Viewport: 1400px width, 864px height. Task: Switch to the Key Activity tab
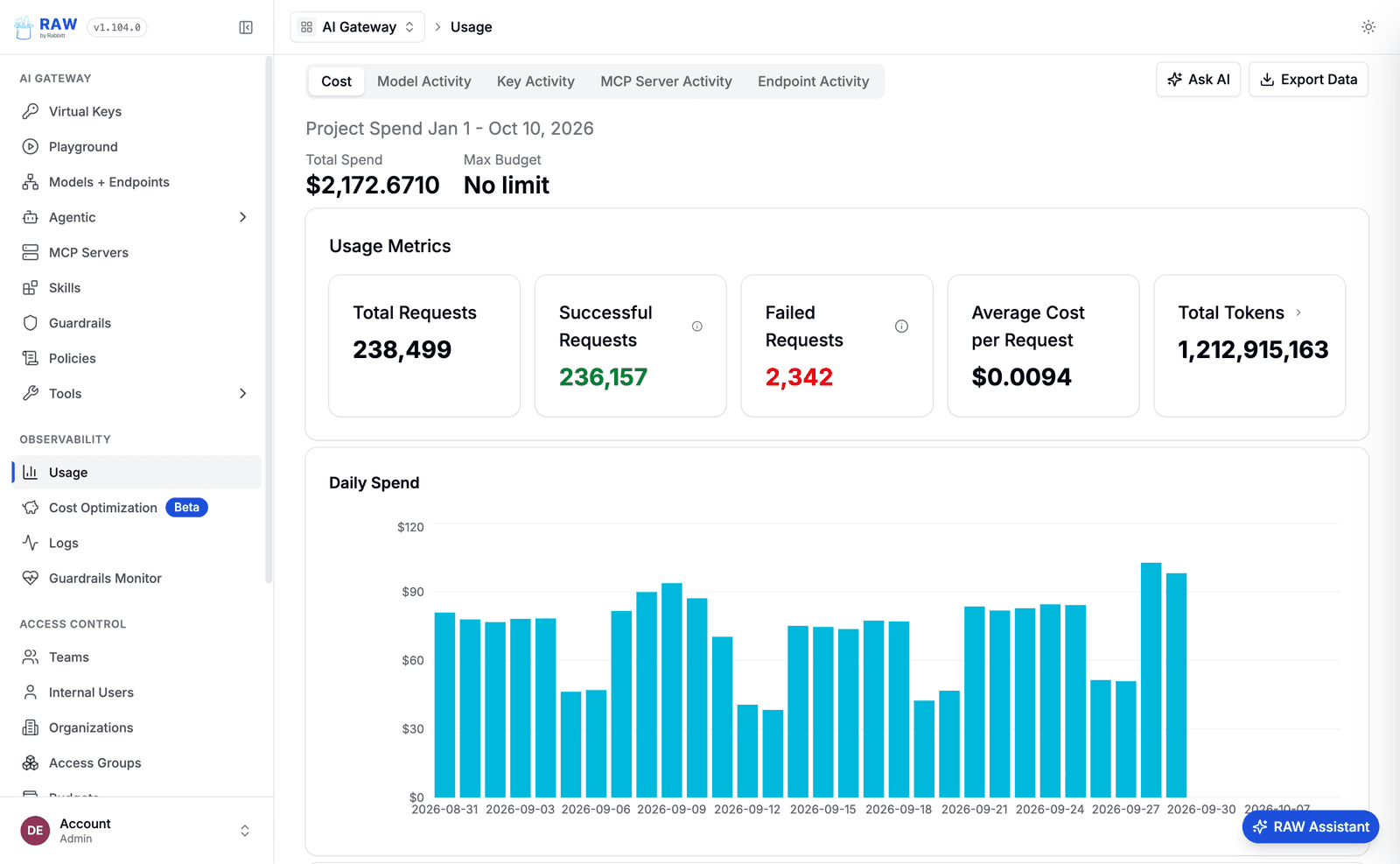(x=535, y=81)
